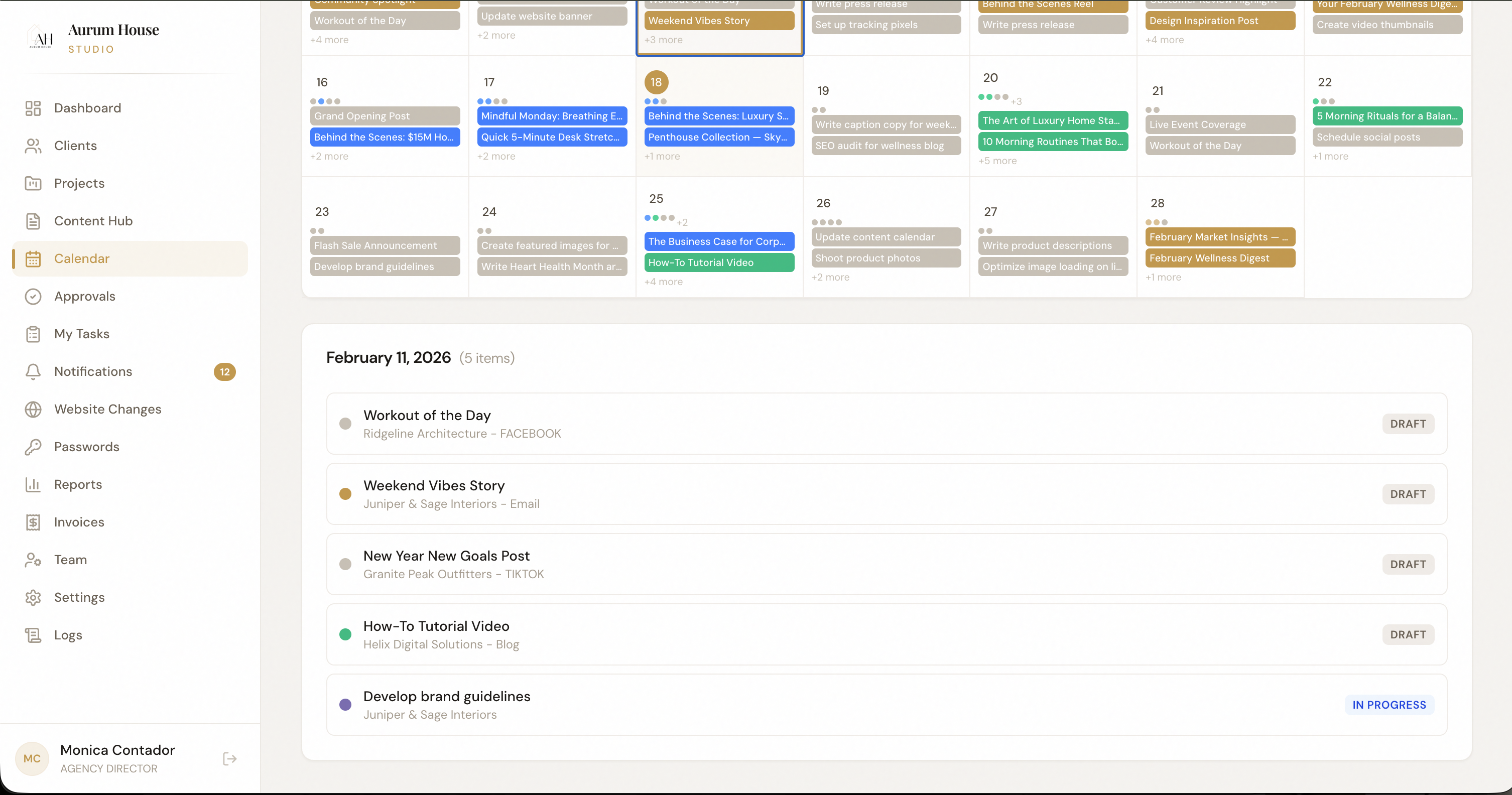This screenshot has height=795, width=1512.
Task: Click the purple dot beside Develop brand guidelines
Action: pos(345,705)
